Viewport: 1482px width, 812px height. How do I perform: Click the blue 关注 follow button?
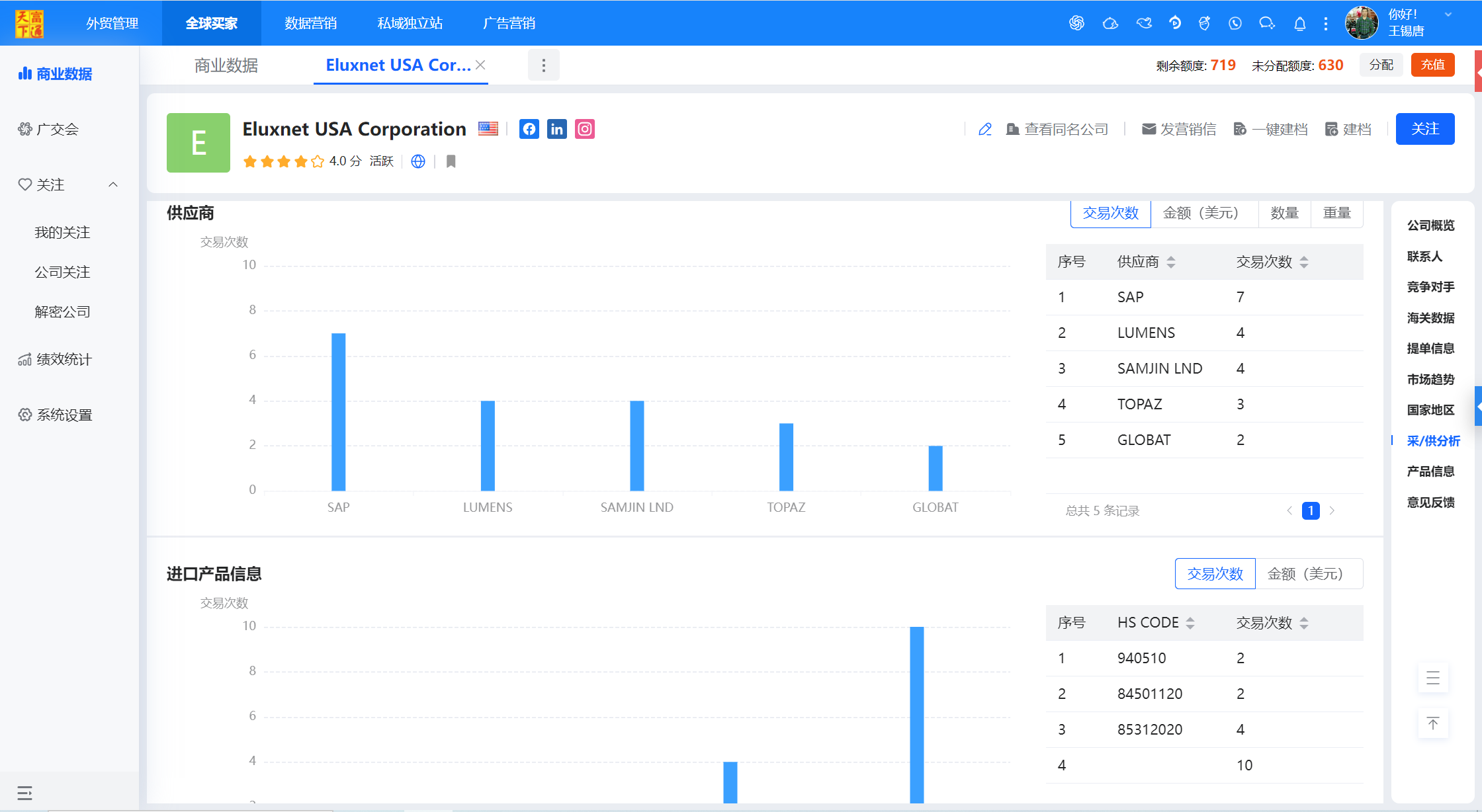click(1425, 129)
